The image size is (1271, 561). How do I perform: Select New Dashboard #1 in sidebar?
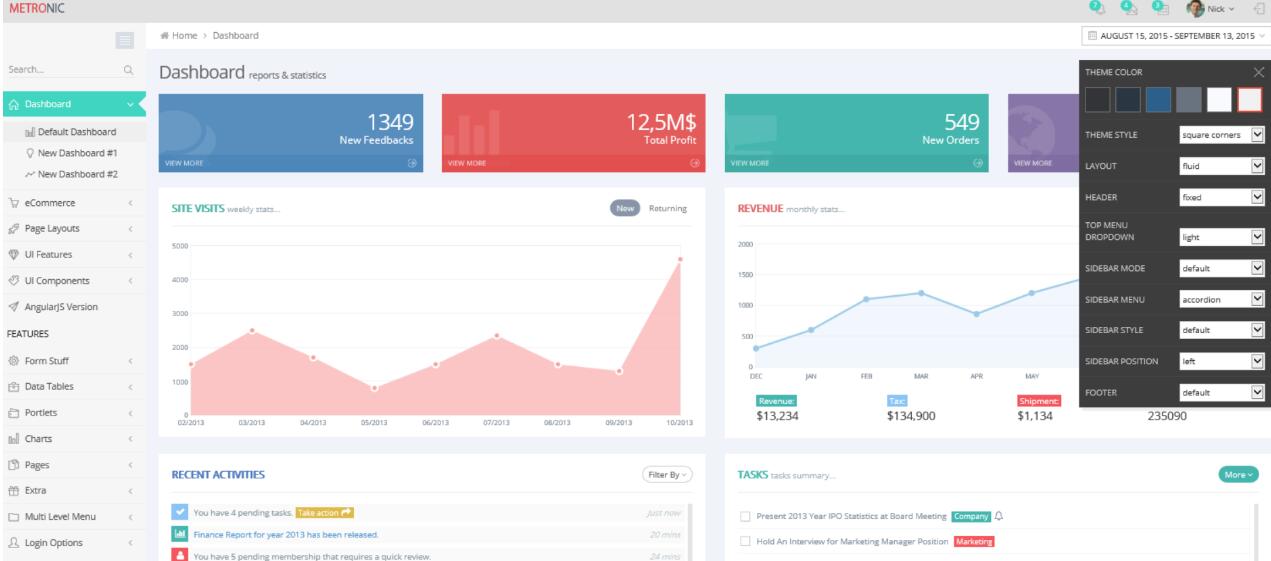77,153
